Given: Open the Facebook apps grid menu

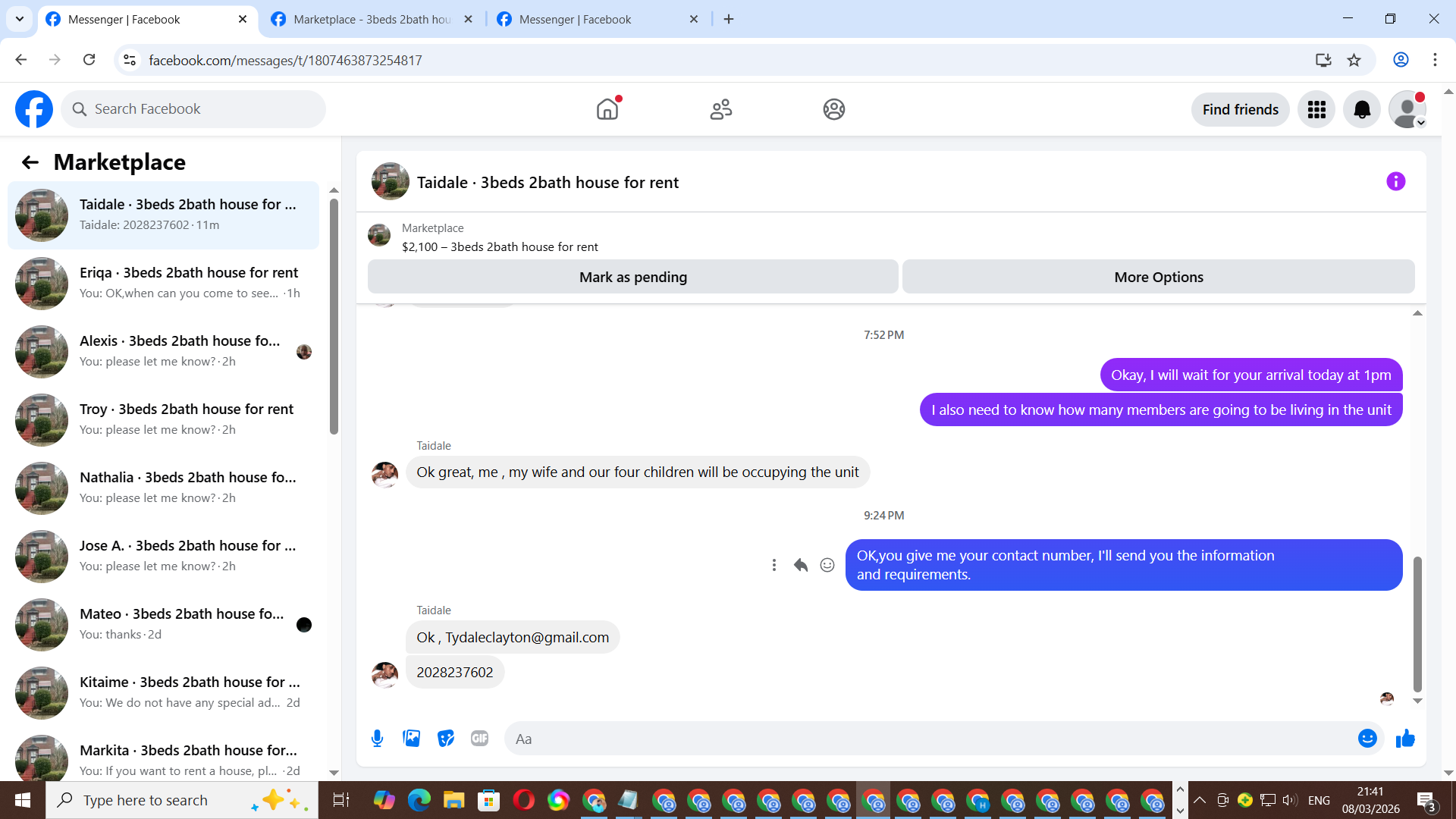Looking at the screenshot, I should tap(1316, 109).
